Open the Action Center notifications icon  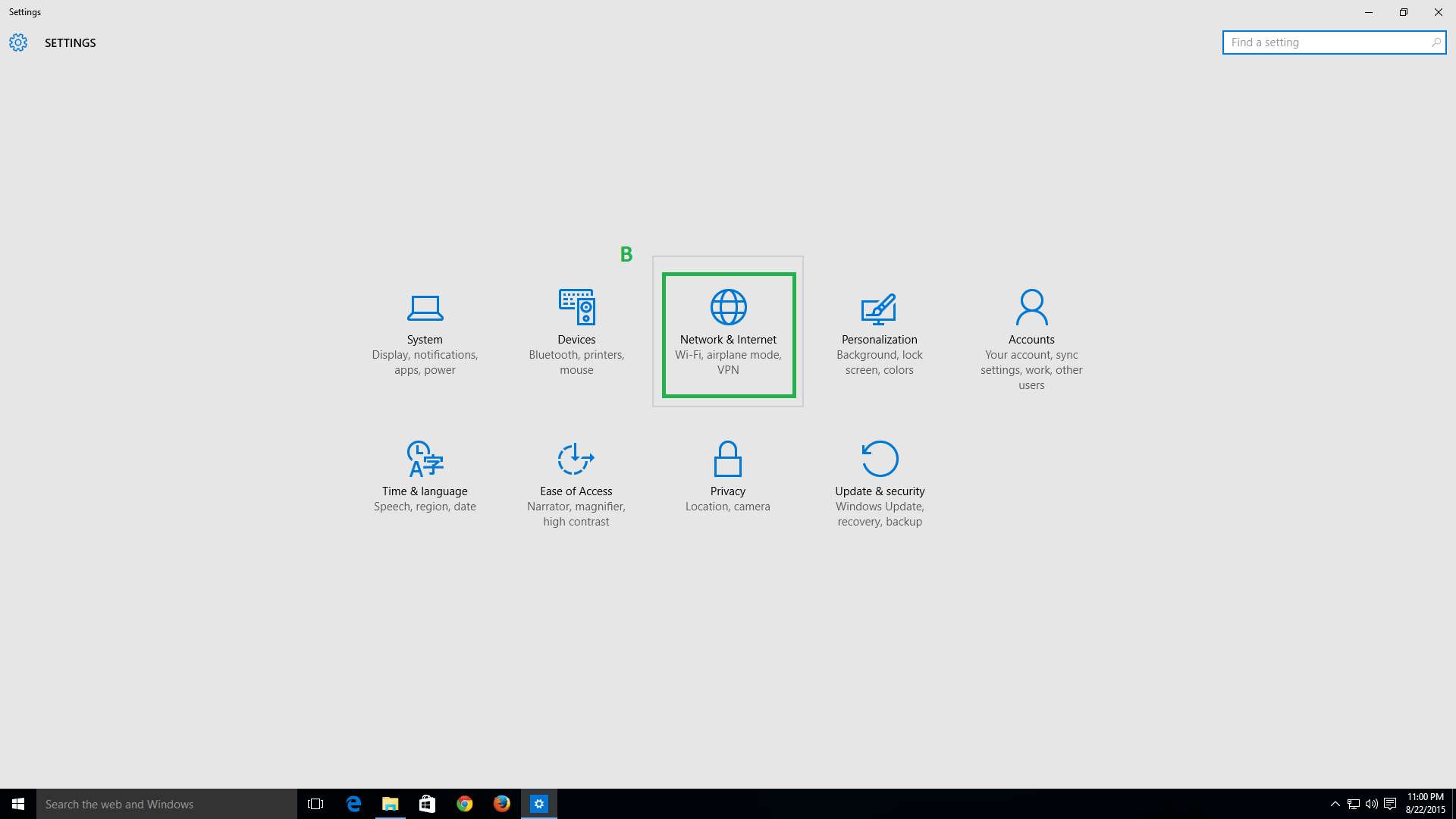[1390, 804]
